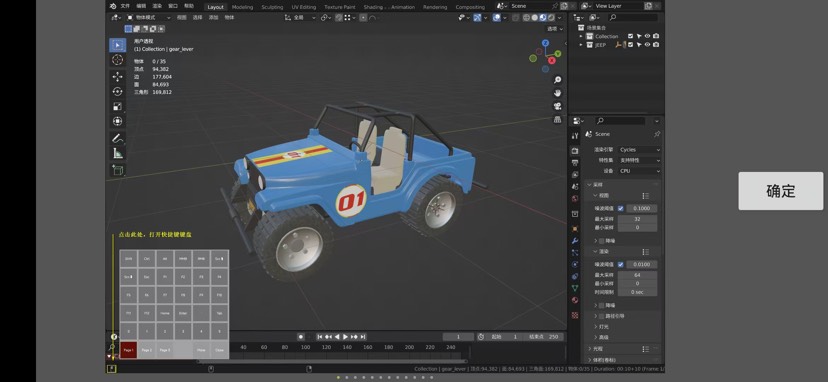This screenshot has width=828, height=382.
Task: Switch viewport shading to wireframe
Action: click(x=526, y=17)
